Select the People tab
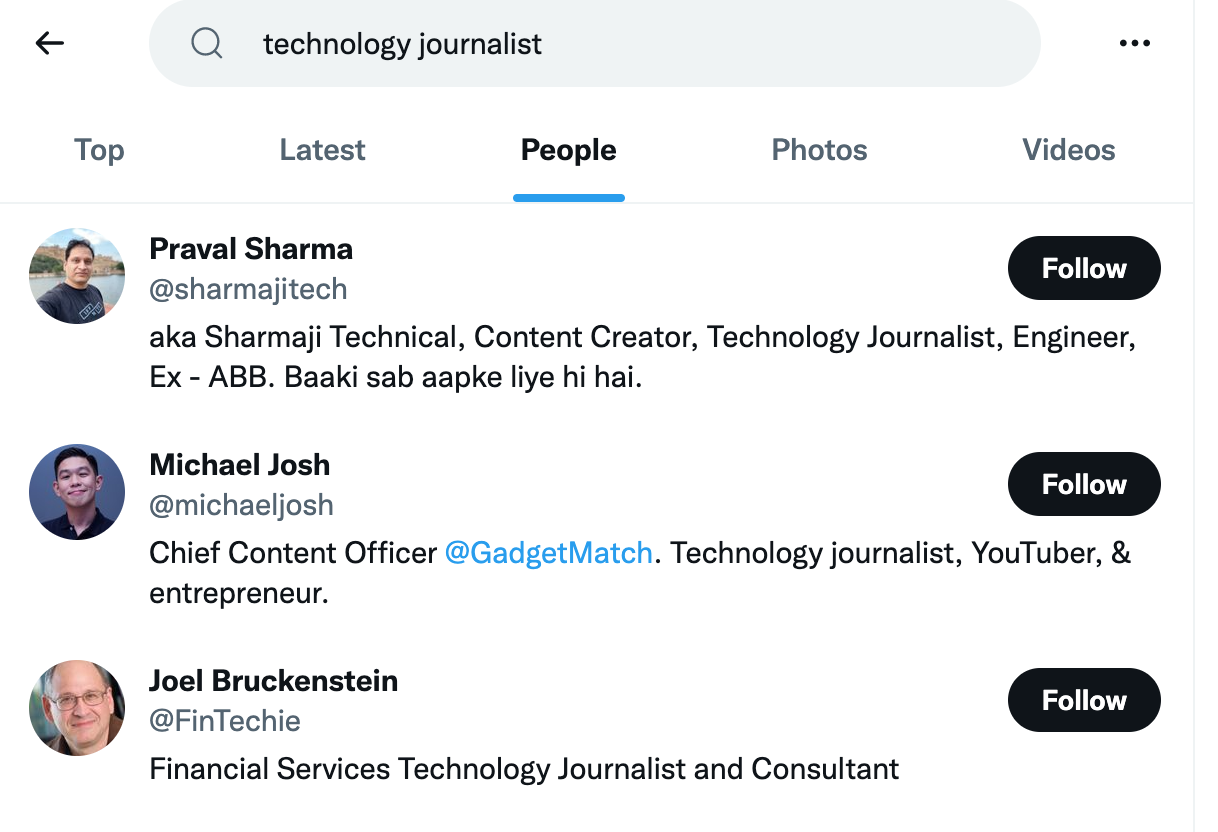The image size is (1218, 832). pos(568,150)
